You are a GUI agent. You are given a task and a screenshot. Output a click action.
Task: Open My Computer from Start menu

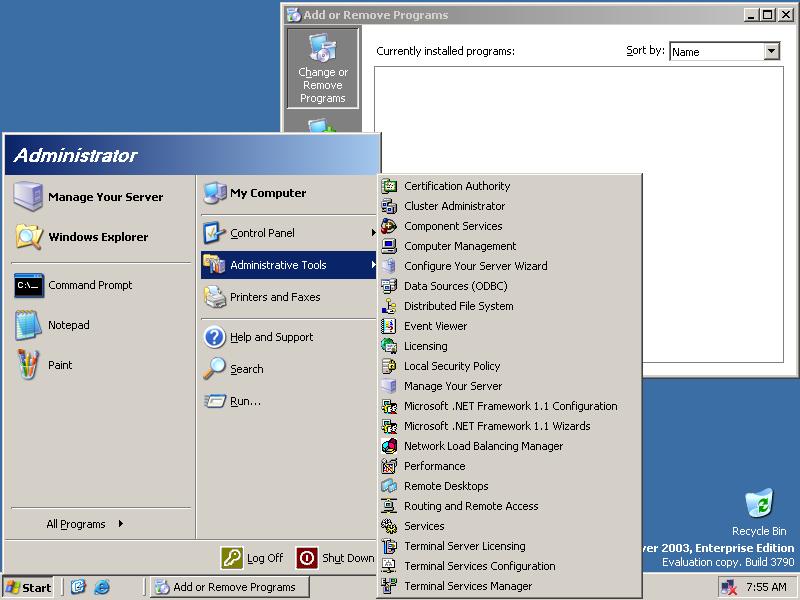pos(289,193)
